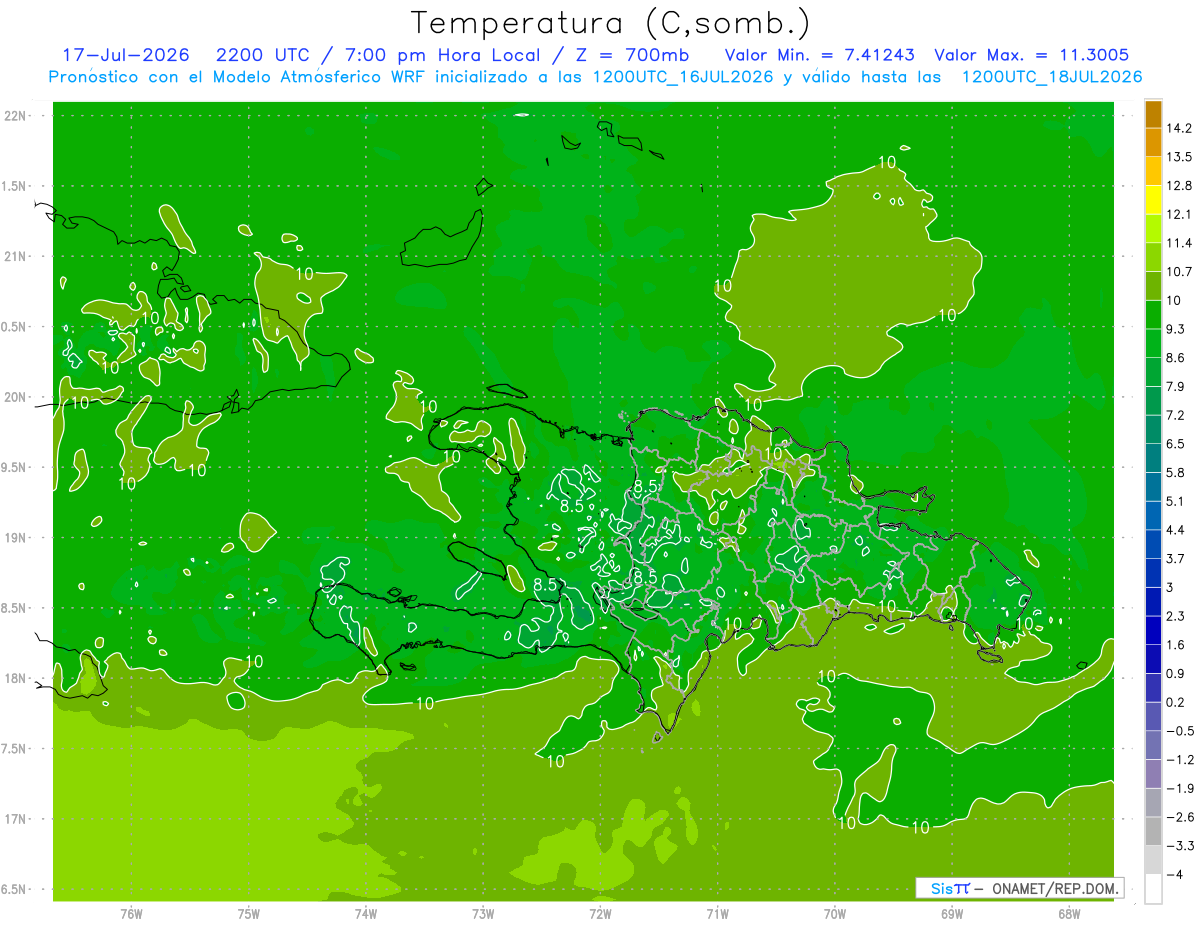The image size is (1200, 927).
Task: Click the lime swatch between 10.7 and 11.4
Action: [x=1153, y=257]
